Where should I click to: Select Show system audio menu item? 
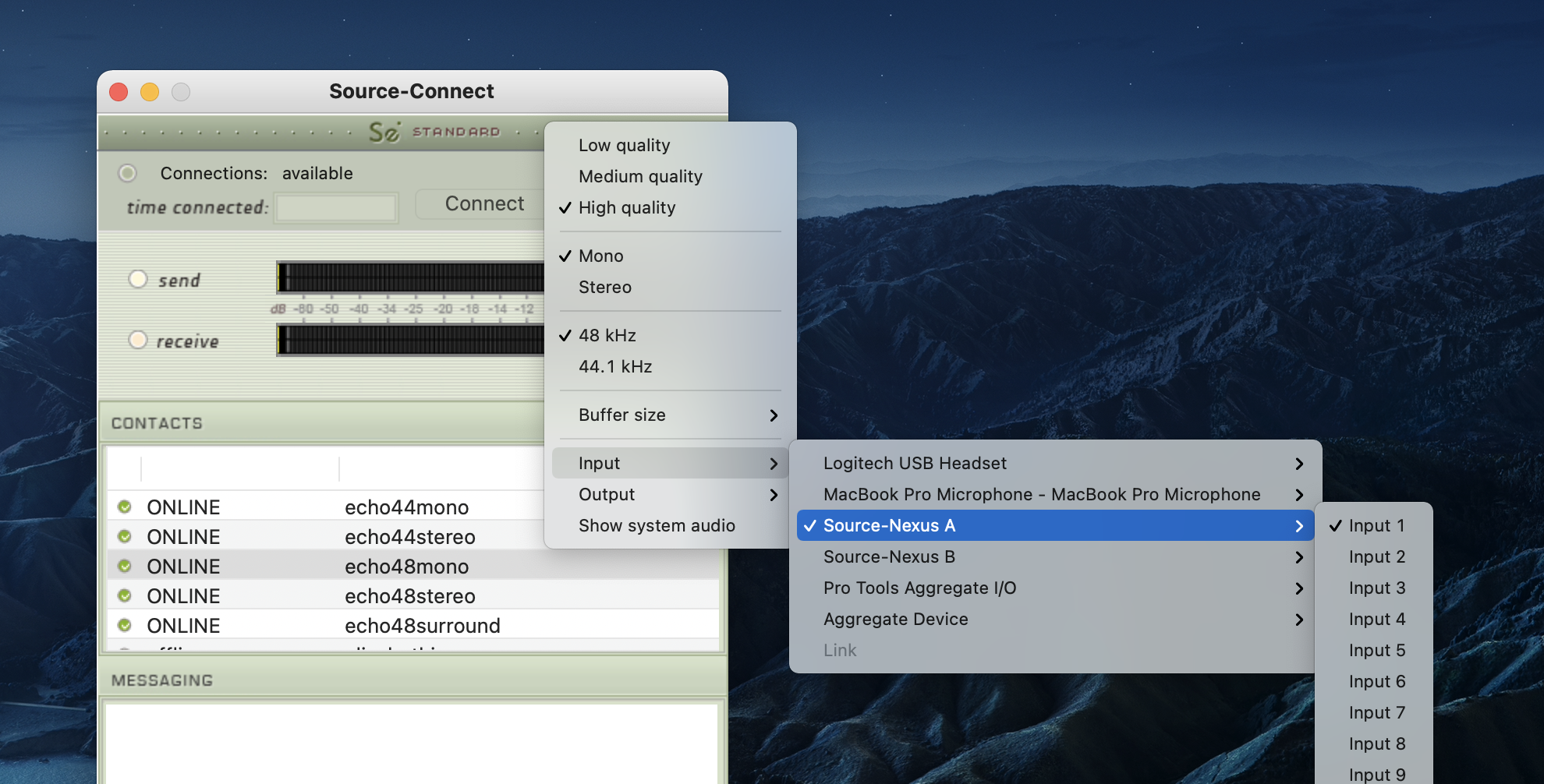pyautogui.click(x=657, y=525)
